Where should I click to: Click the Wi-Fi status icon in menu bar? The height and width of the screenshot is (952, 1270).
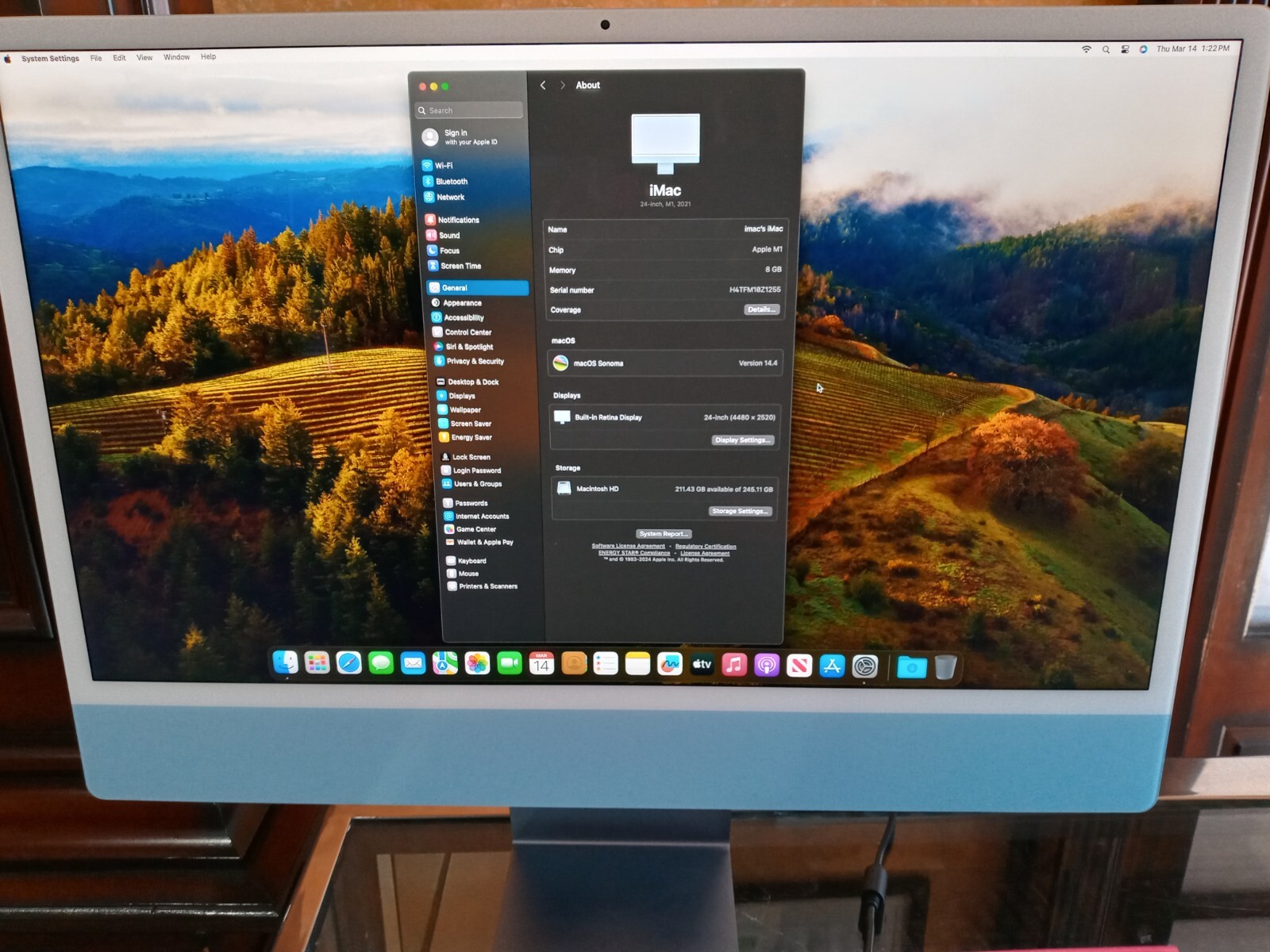click(x=1087, y=49)
